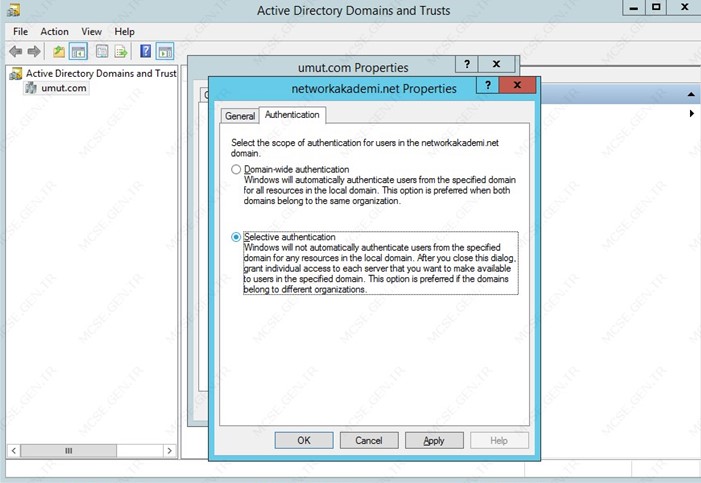Select umut.com in the console tree
Viewport: 701px width, 483px height.
click(x=64, y=88)
